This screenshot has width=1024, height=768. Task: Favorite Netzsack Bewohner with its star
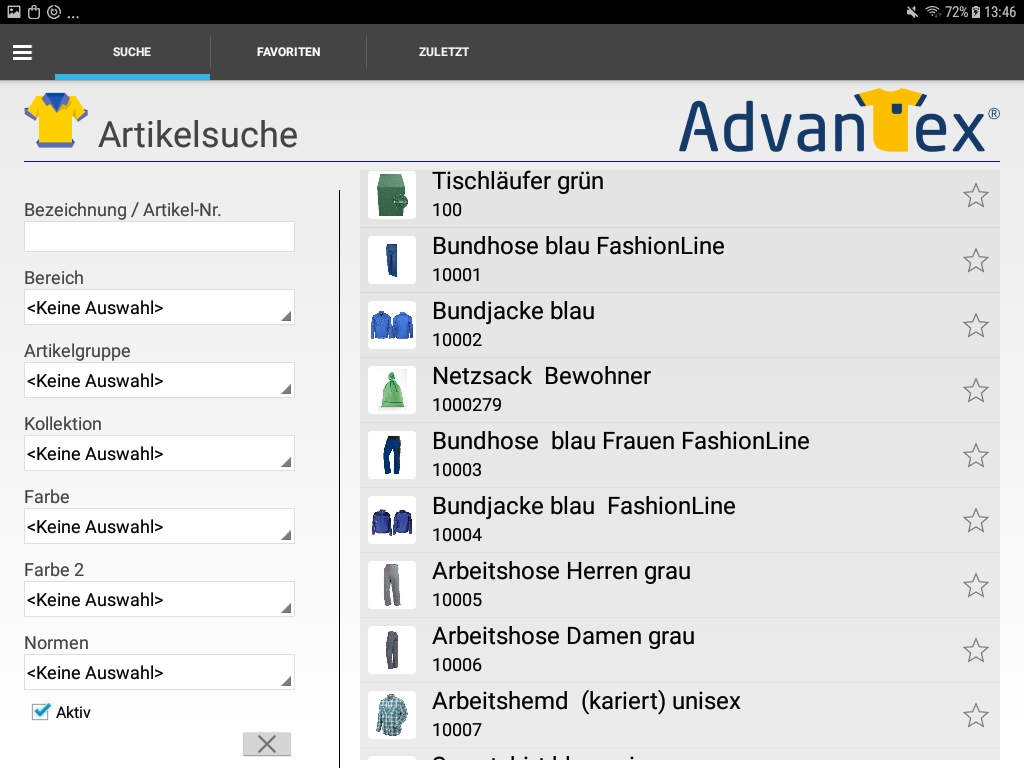[x=976, y=391]
